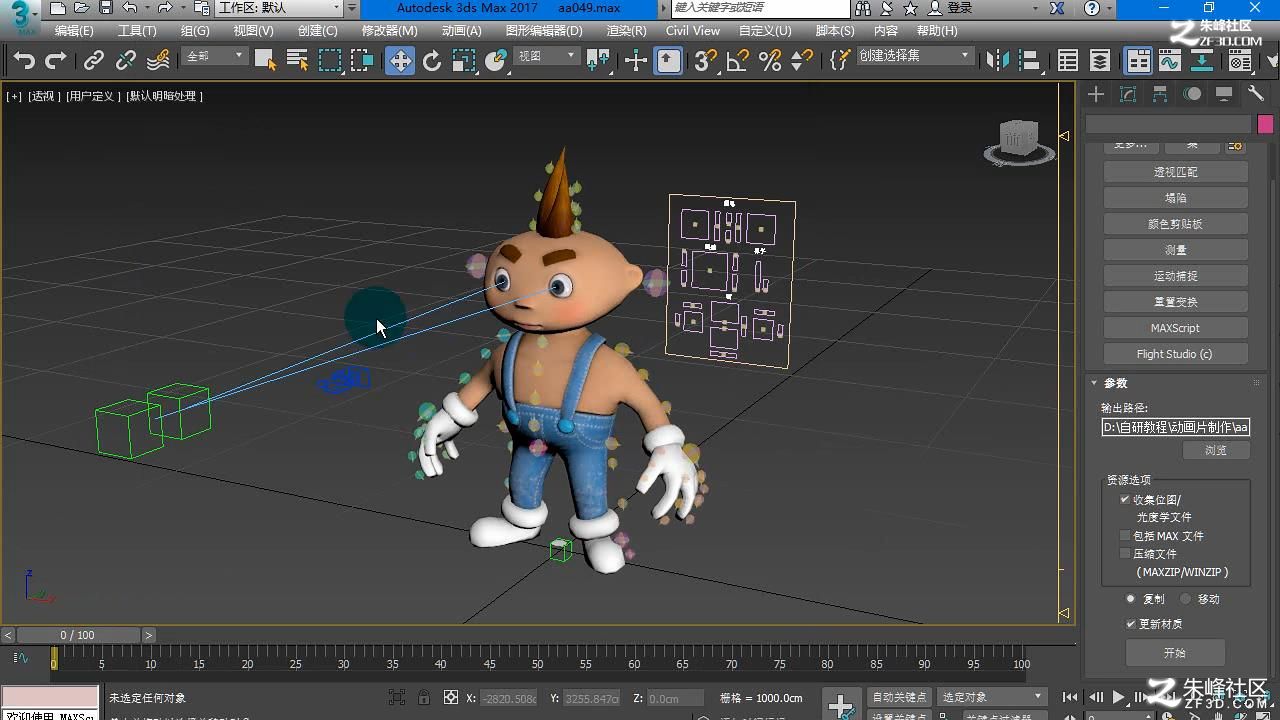
Task: Activate the Select Object tool
Action: click(x=265, y=61)
